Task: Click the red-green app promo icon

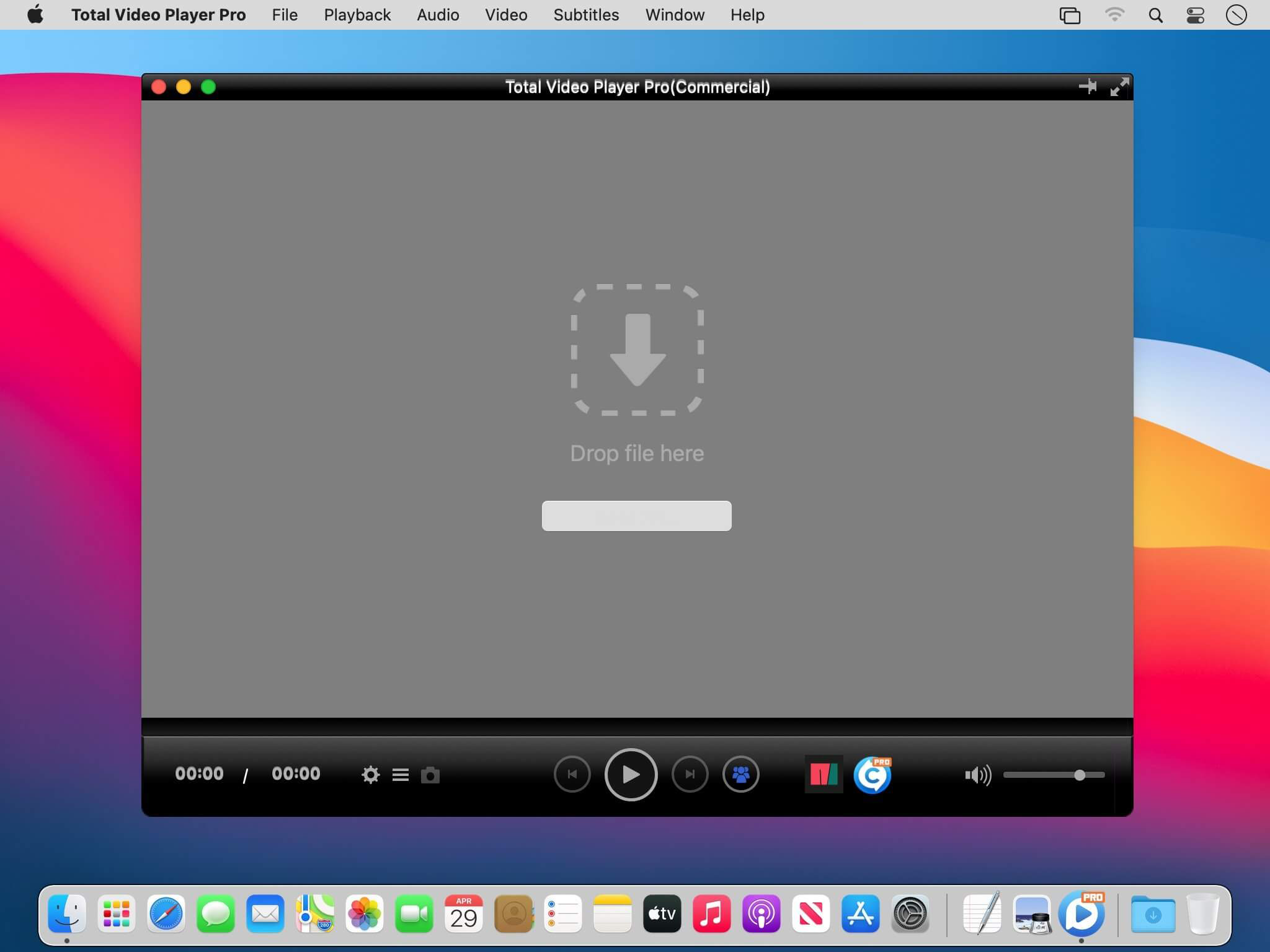Action: (824, 773)
